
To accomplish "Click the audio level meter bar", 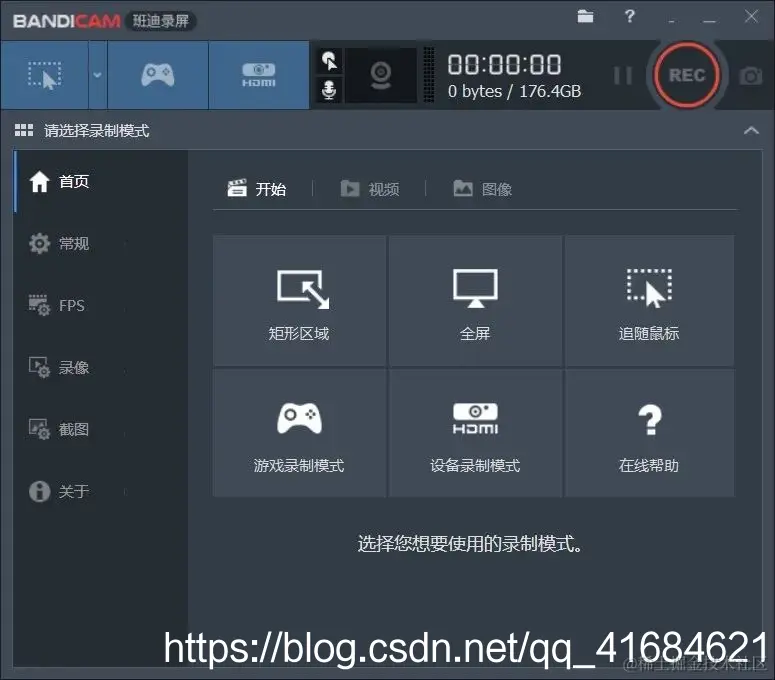I will 429,75.
